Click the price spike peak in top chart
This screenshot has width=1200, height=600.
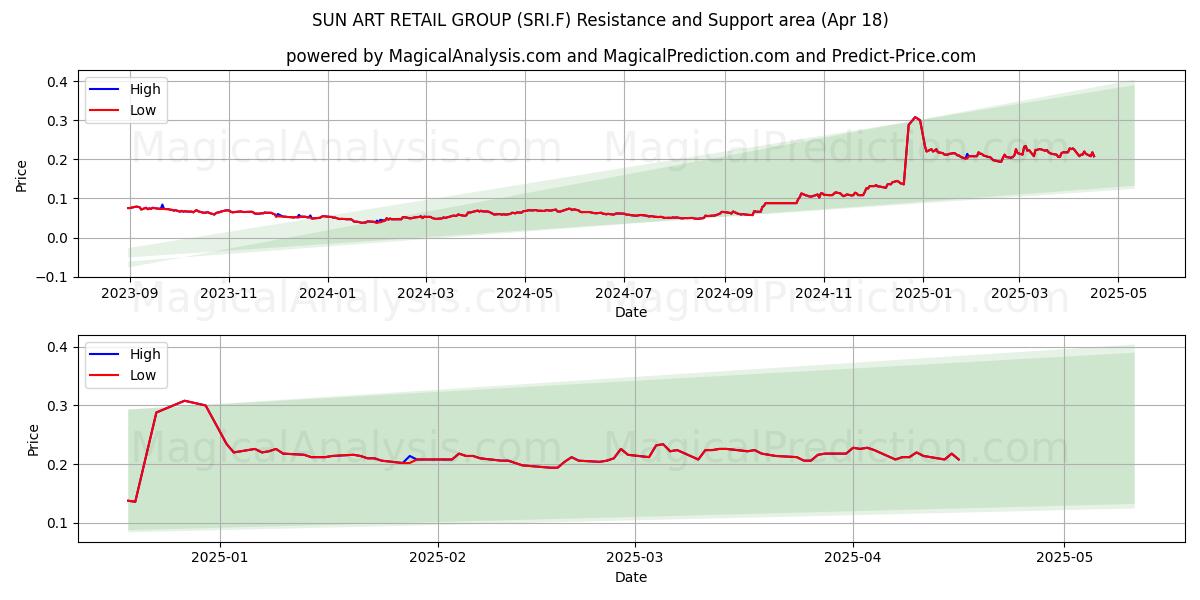click(914, 117)
